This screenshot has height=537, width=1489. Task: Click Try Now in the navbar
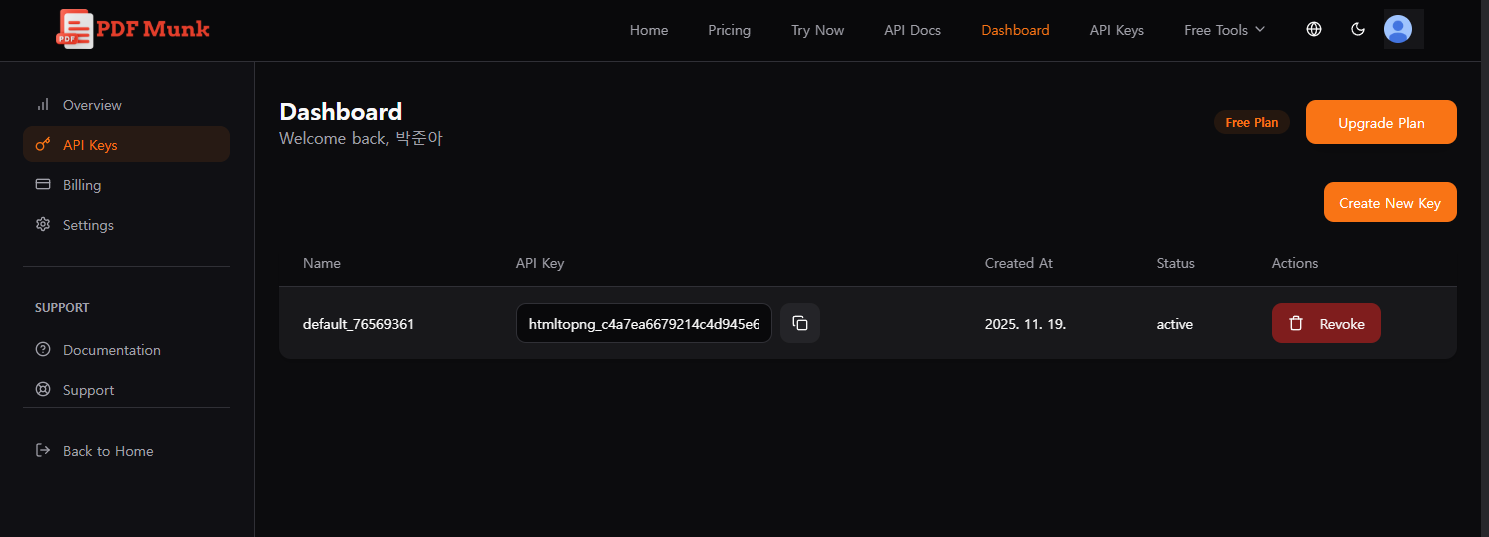tap(817, 30)
